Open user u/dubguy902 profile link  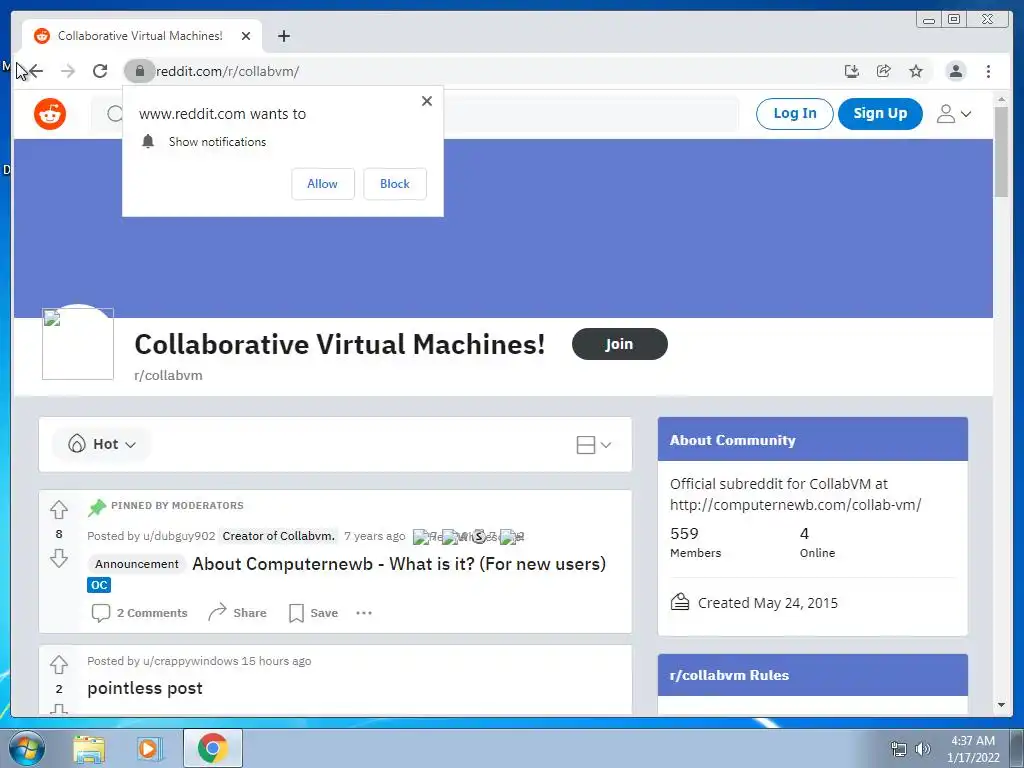point(179,536)
